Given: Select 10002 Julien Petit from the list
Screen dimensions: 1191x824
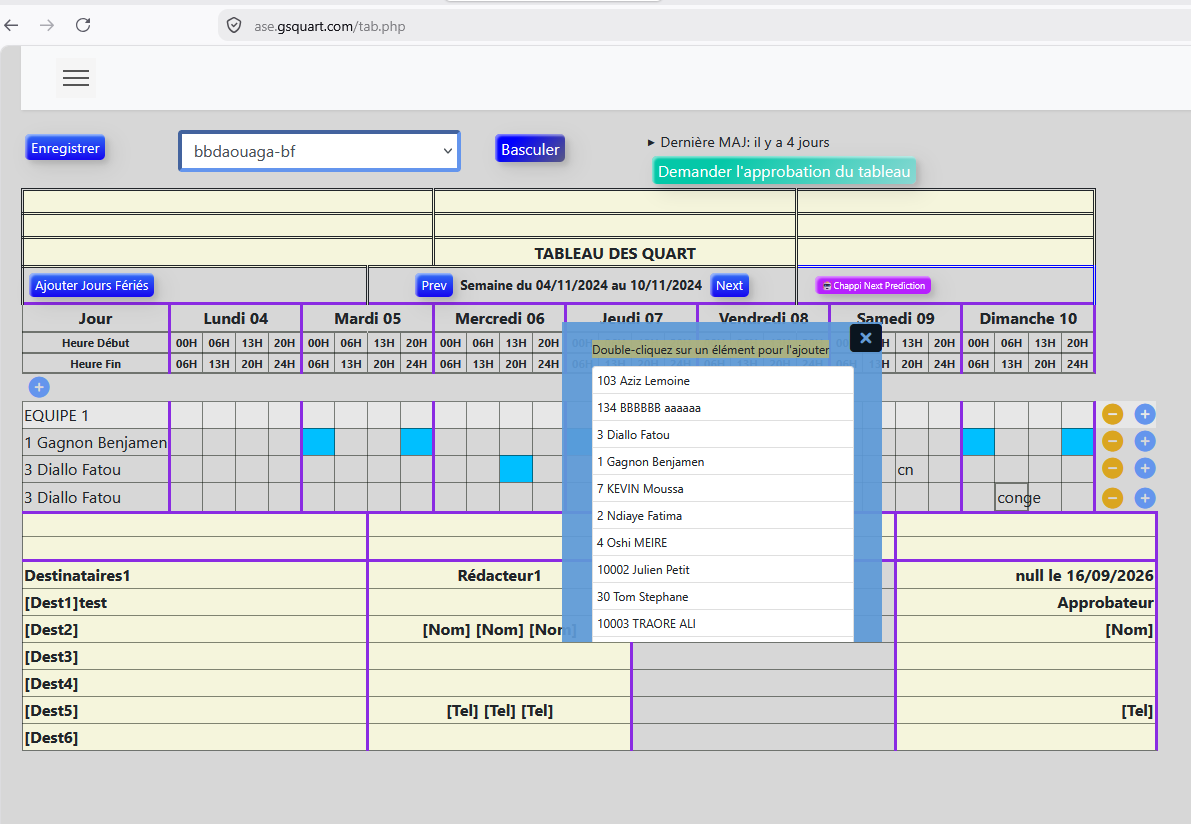Looking at the screenshot, I should click(722, 570).
